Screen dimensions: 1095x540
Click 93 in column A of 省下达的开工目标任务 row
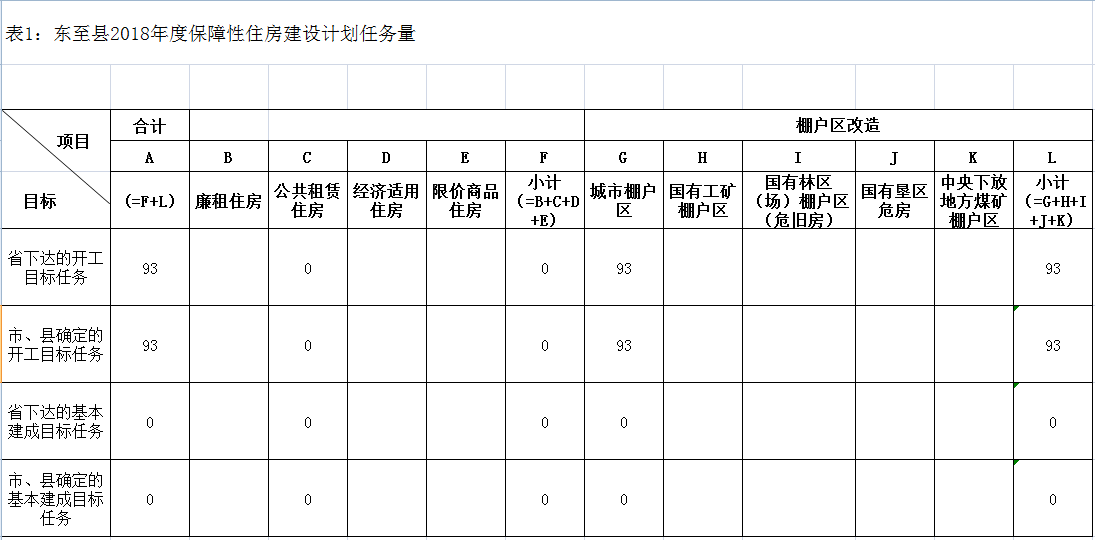click(149, 268)
